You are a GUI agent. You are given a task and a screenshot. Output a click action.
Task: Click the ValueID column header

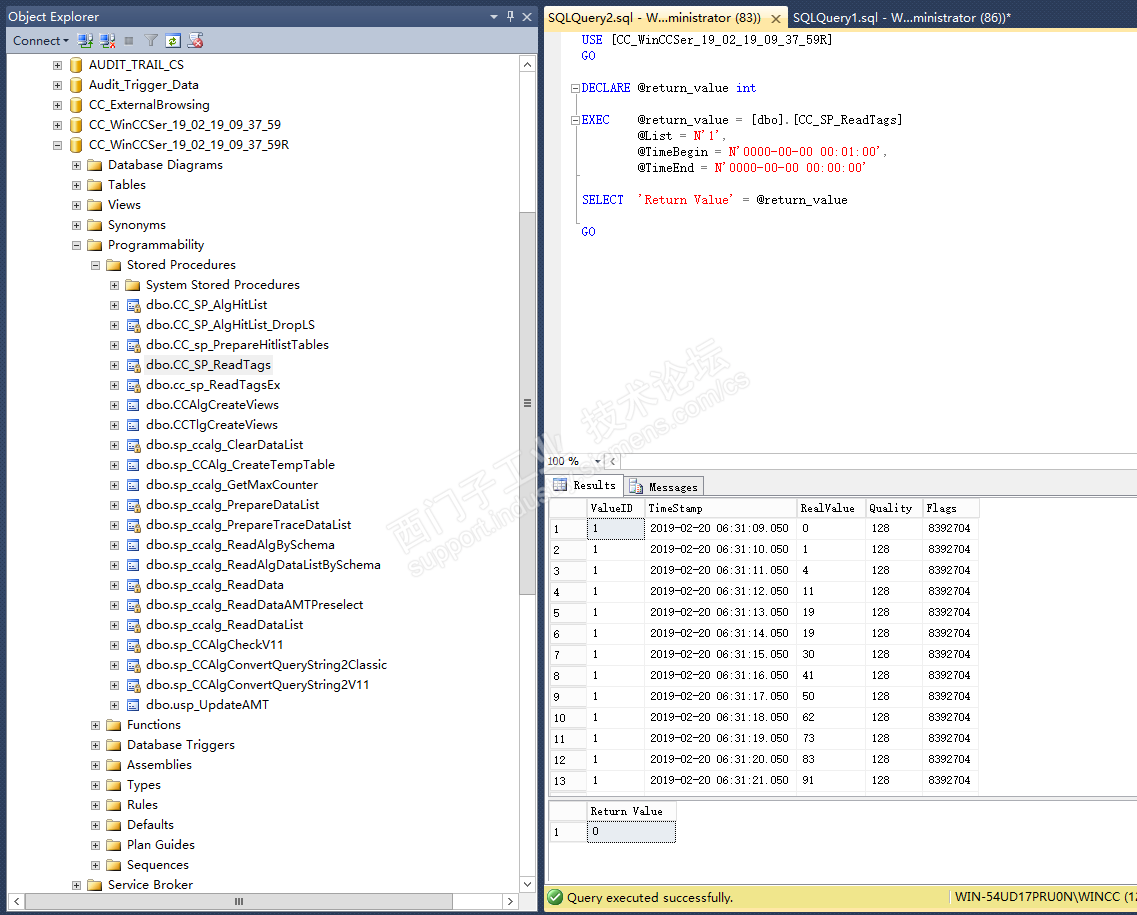click(616, 508)
